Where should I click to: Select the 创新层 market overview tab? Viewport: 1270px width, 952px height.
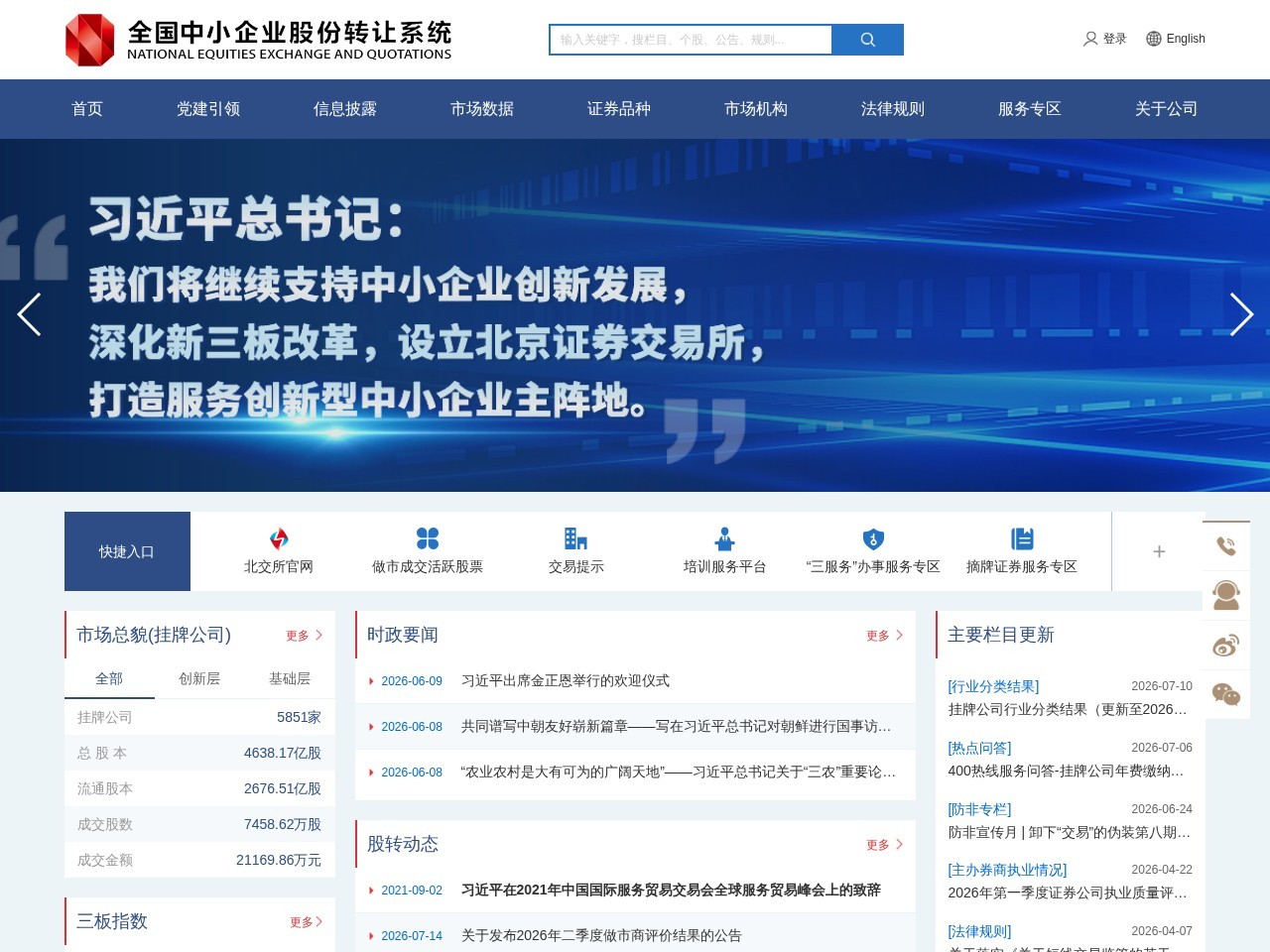click(199, 678)
